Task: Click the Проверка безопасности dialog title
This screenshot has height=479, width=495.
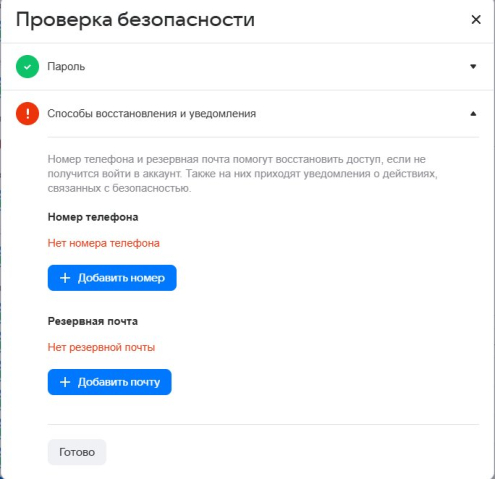Action: [135, 20]
